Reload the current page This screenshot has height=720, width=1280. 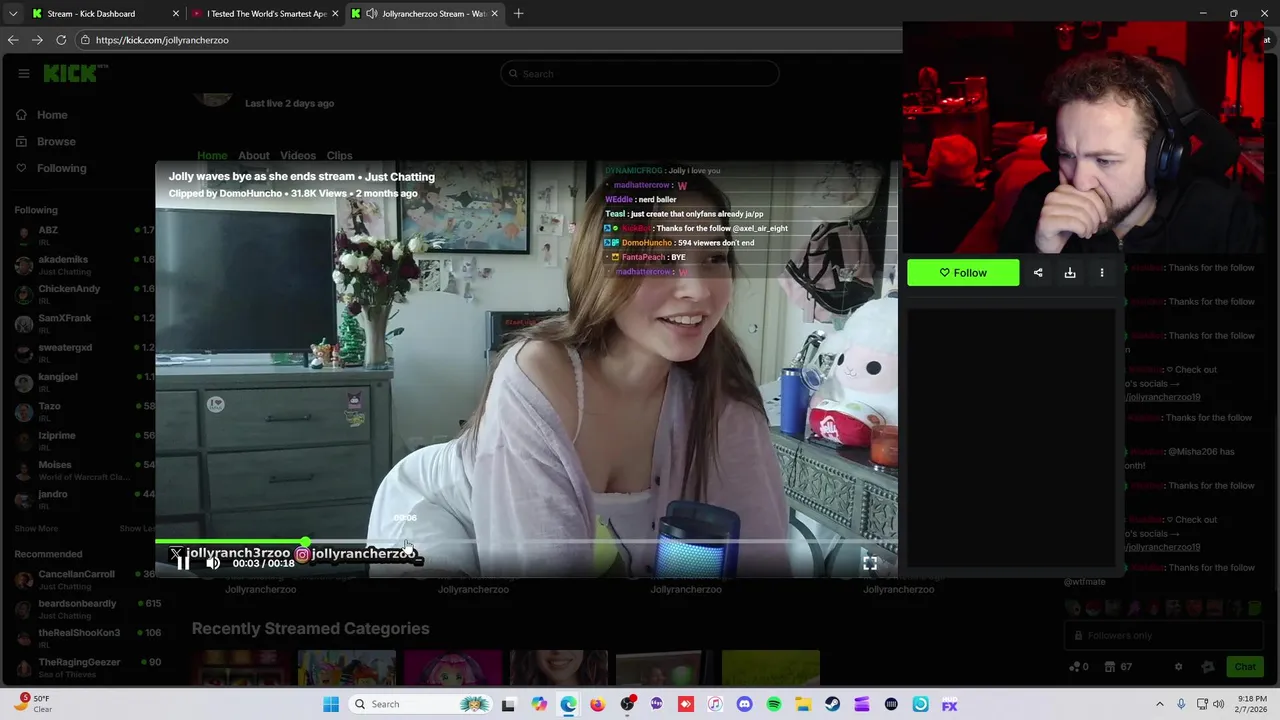pyautogui.click(x=61, y=40)
